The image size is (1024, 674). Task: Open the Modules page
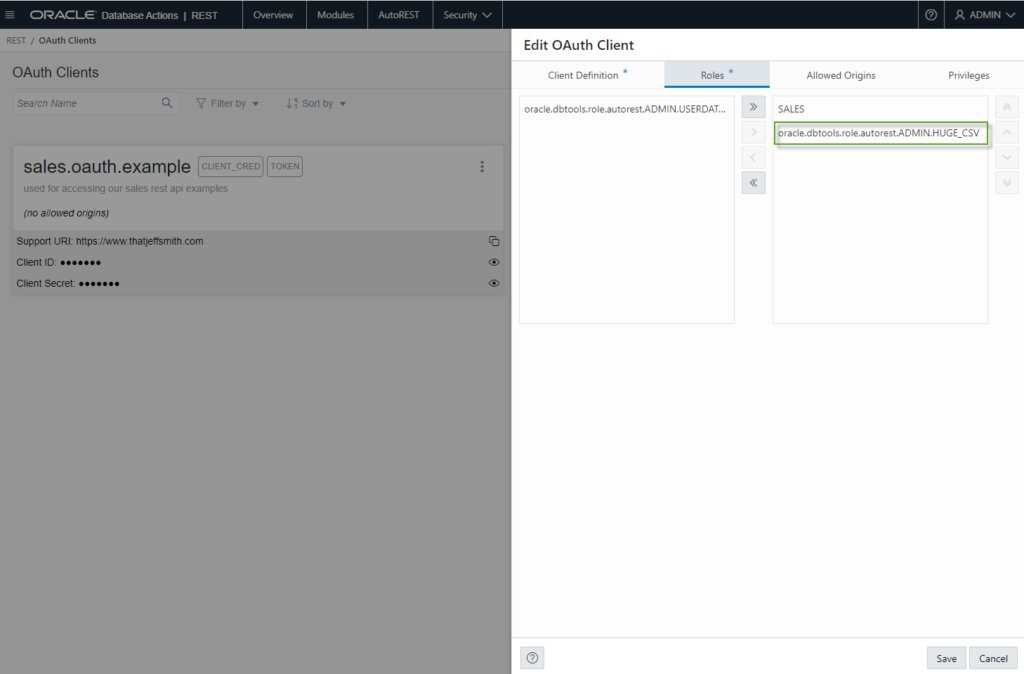[336, 14]
